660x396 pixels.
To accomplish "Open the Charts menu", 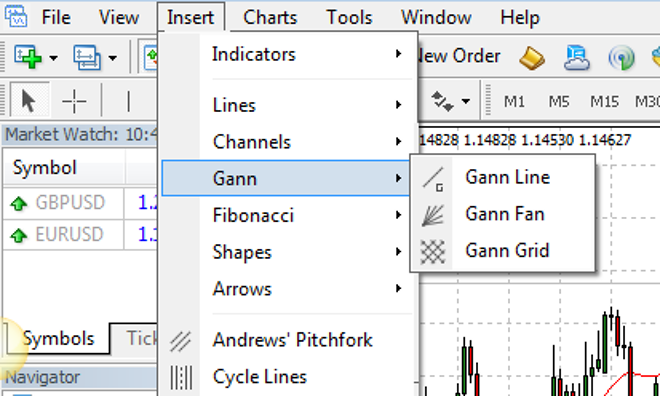I will click(270, 18).
